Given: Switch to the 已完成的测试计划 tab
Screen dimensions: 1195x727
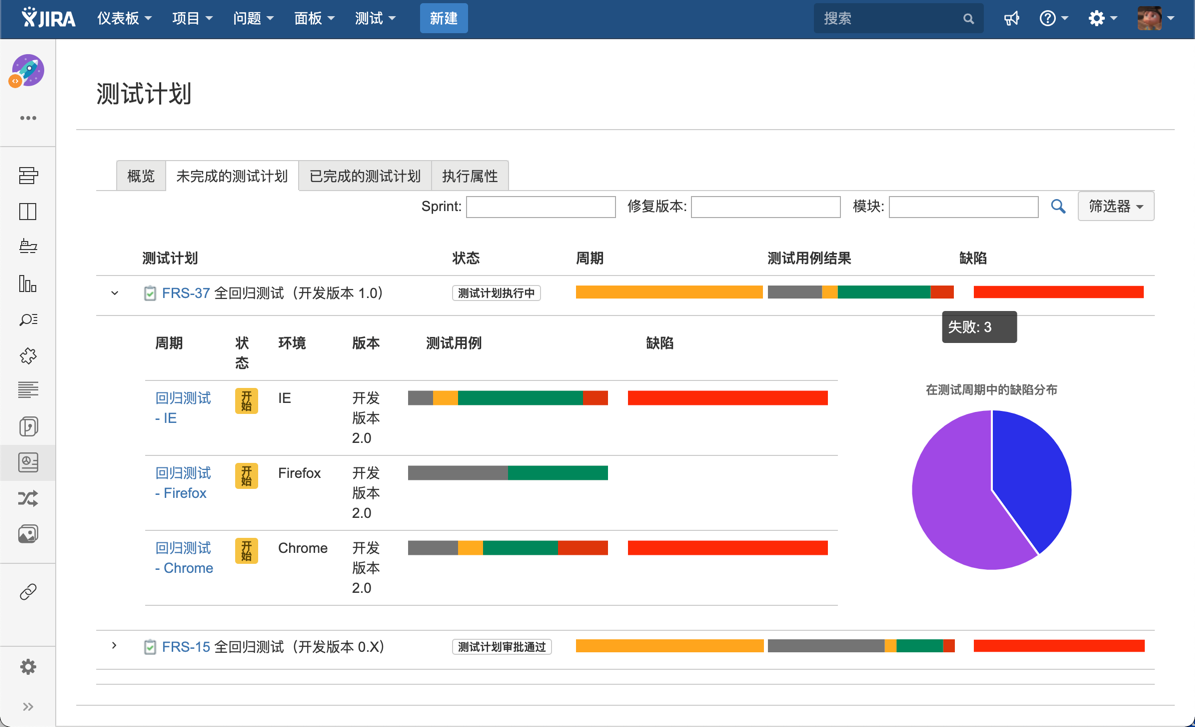Looking at the screenshot, I should [365, 176].
